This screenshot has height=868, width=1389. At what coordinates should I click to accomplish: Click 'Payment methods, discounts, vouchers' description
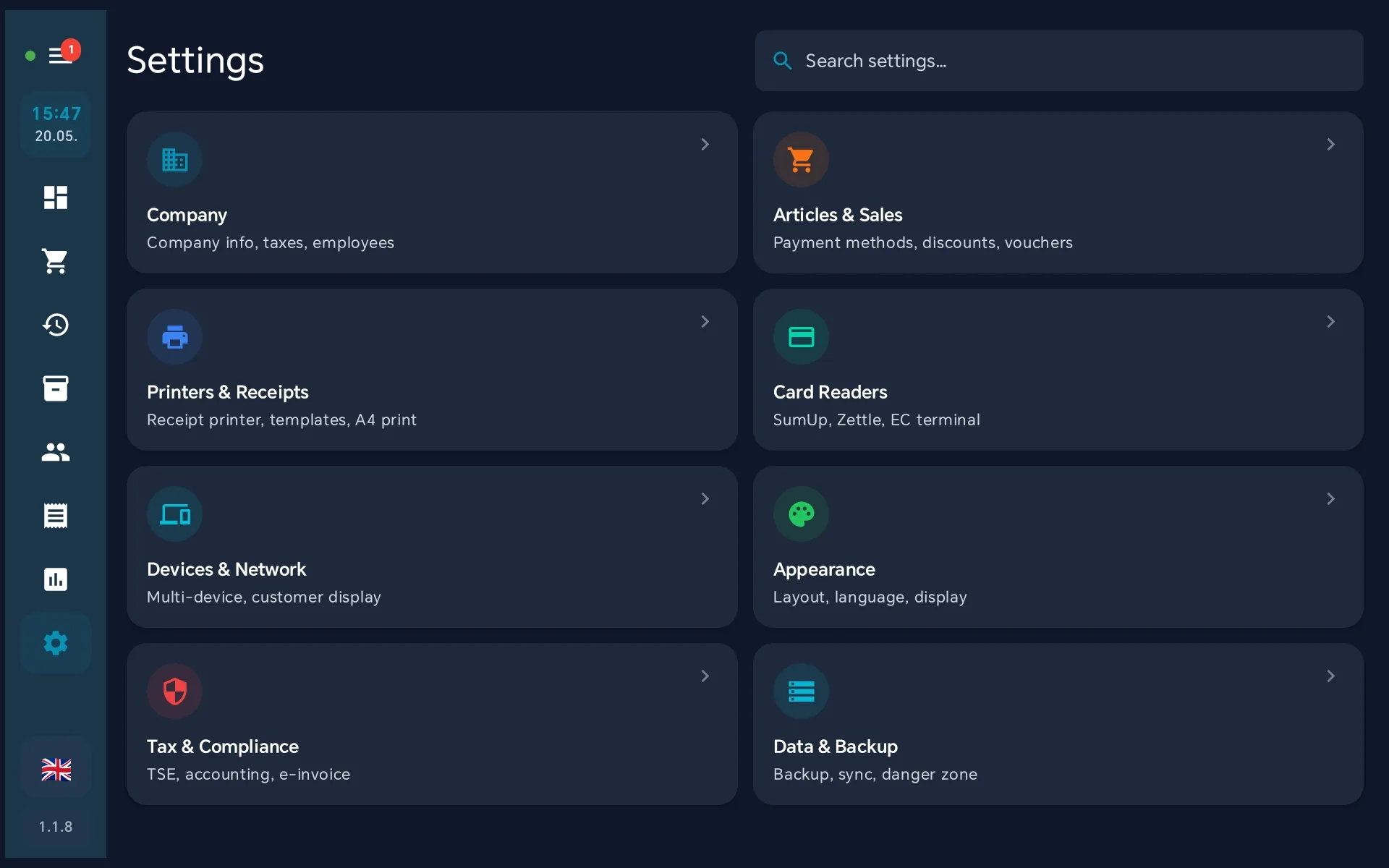(923, 242)
